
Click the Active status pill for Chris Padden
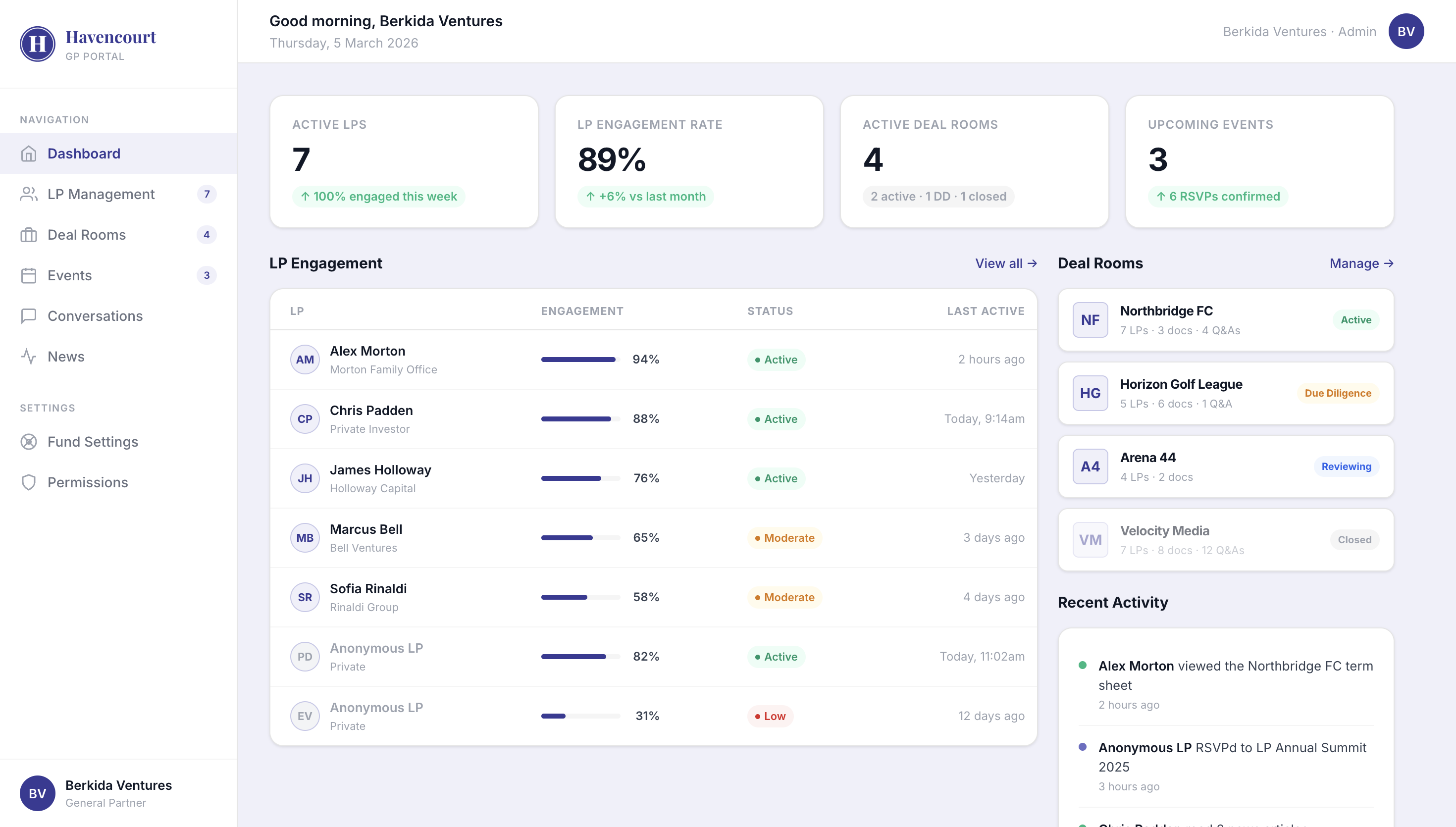point(776,418)
